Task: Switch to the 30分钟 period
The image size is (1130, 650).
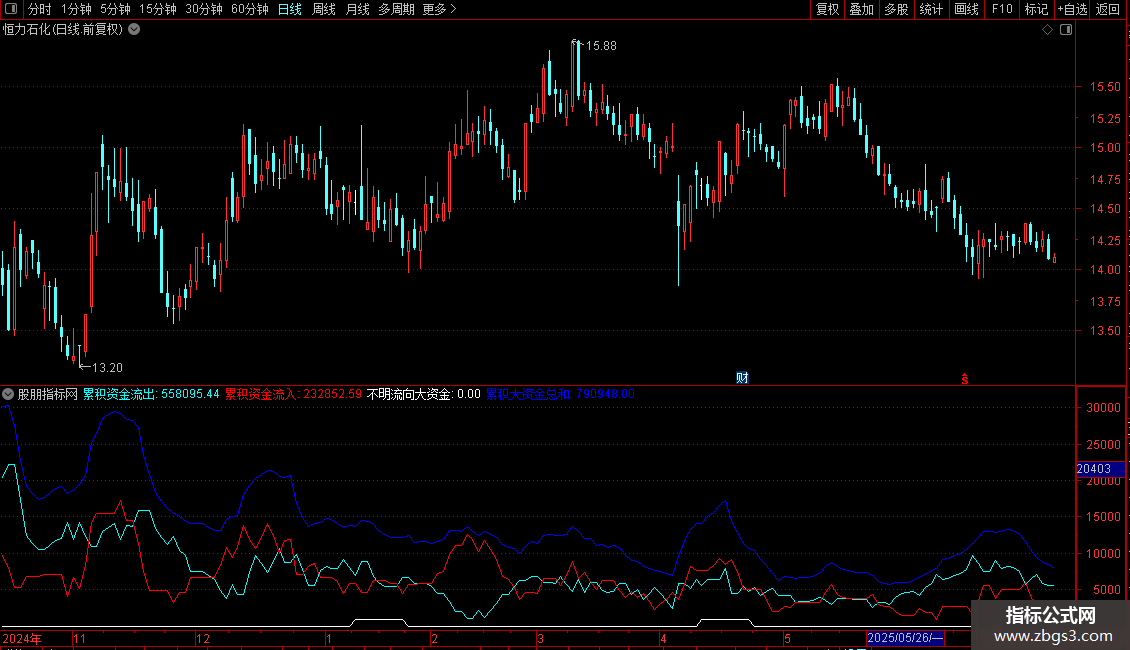Action: coord(204,9)
